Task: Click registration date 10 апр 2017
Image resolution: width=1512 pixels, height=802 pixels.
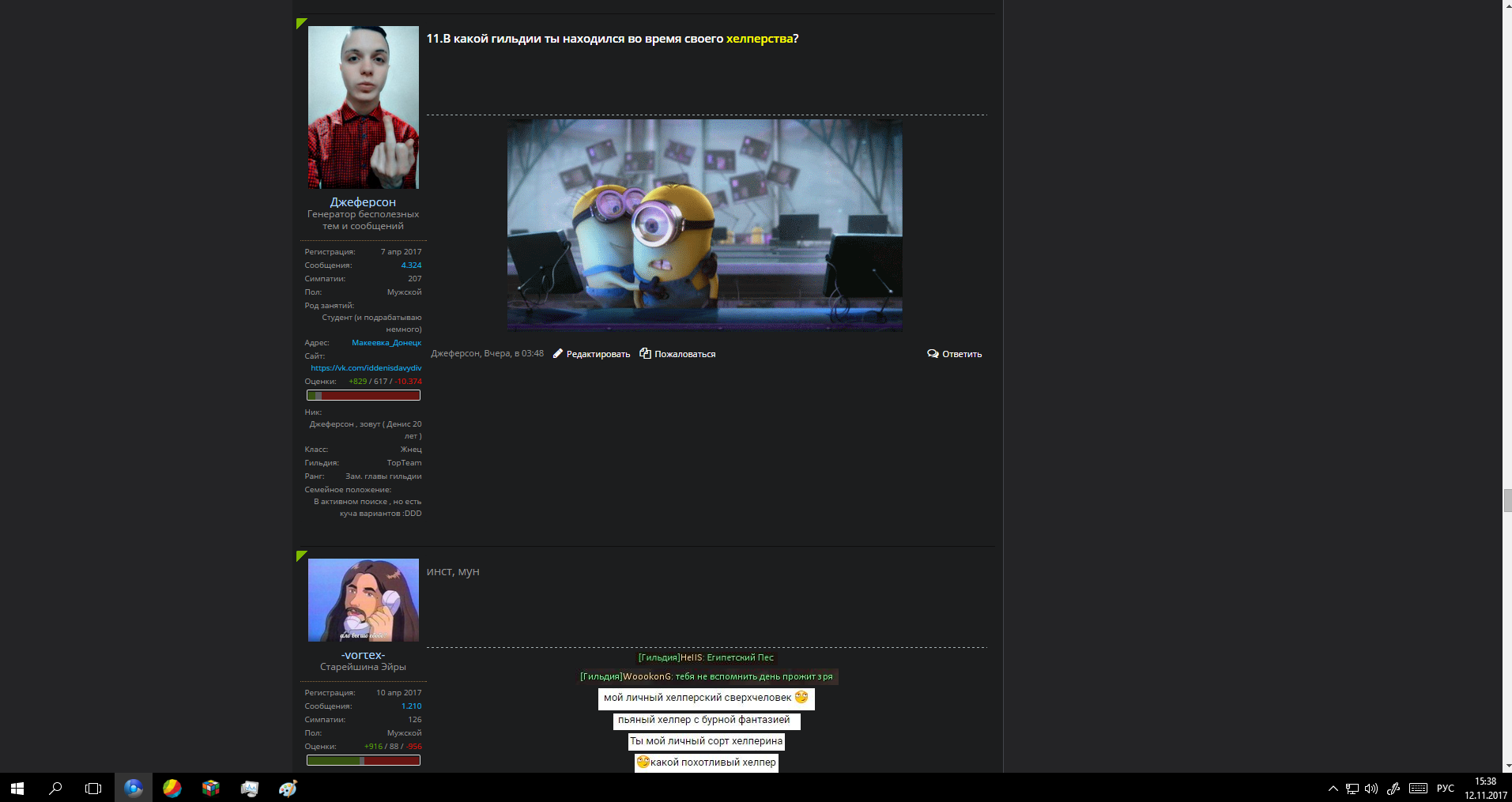Action: click(x=398, y=693)
